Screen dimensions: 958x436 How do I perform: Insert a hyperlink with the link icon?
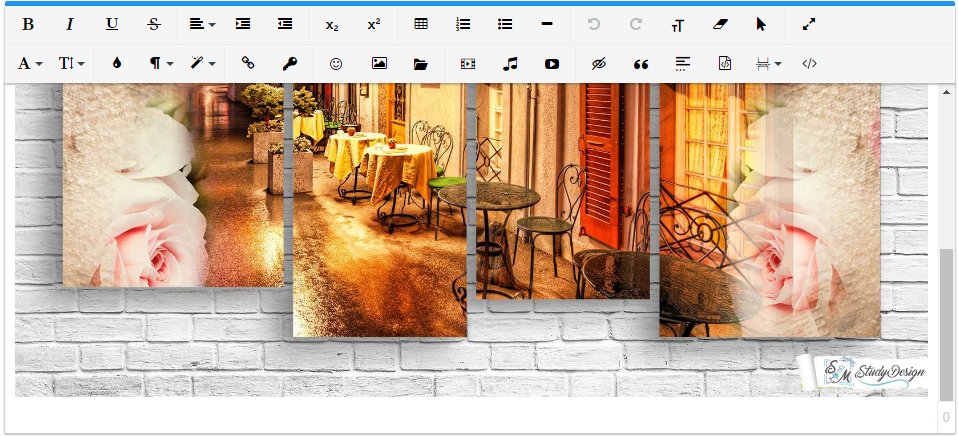(248, 63)
